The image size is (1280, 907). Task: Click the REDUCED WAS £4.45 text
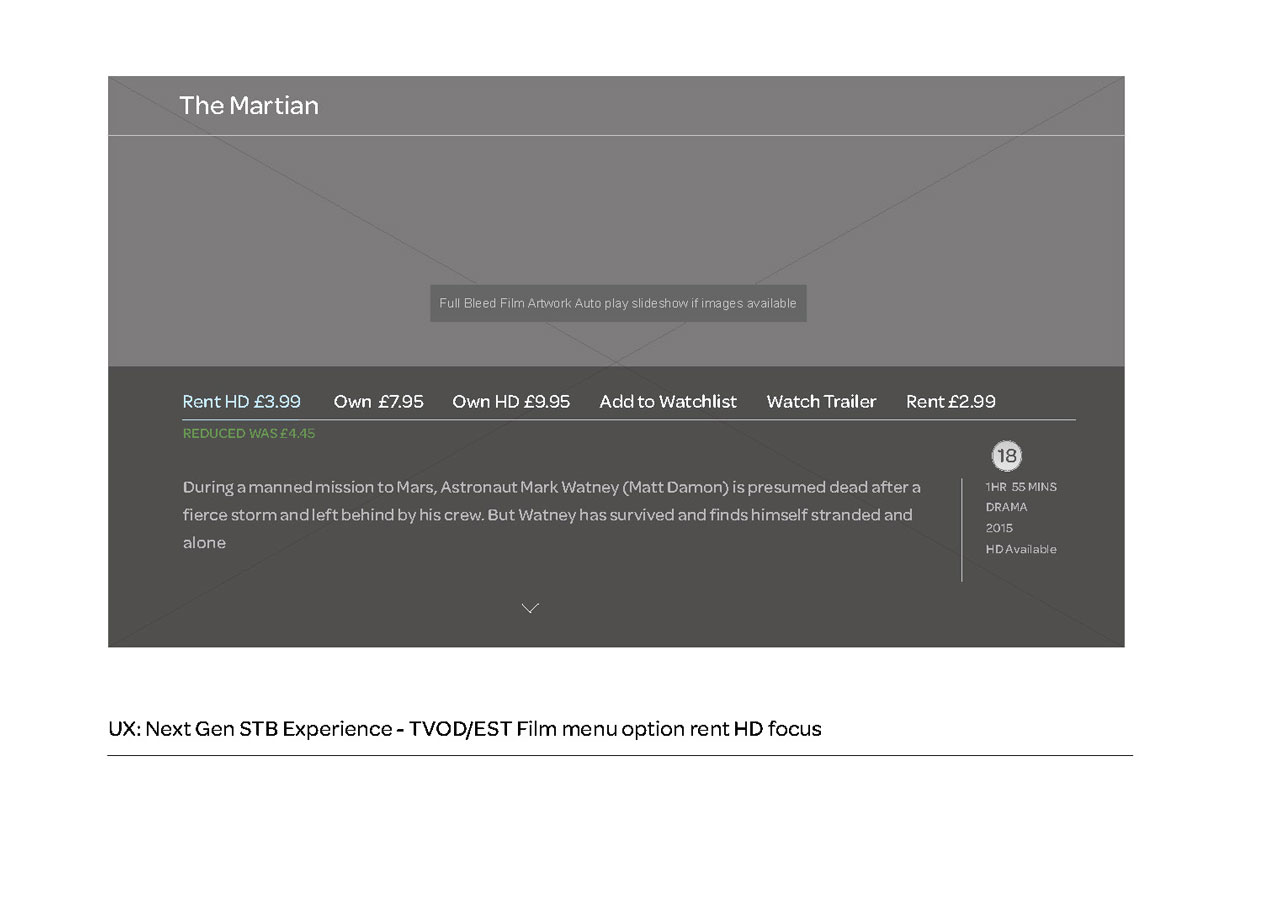(249, 433)
